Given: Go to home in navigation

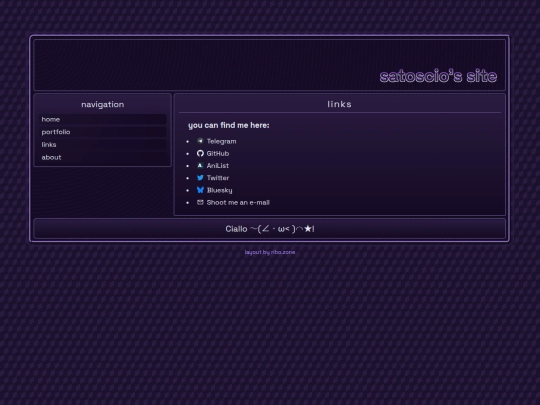Looking at the screenshot, I should (x=103, y=120).
